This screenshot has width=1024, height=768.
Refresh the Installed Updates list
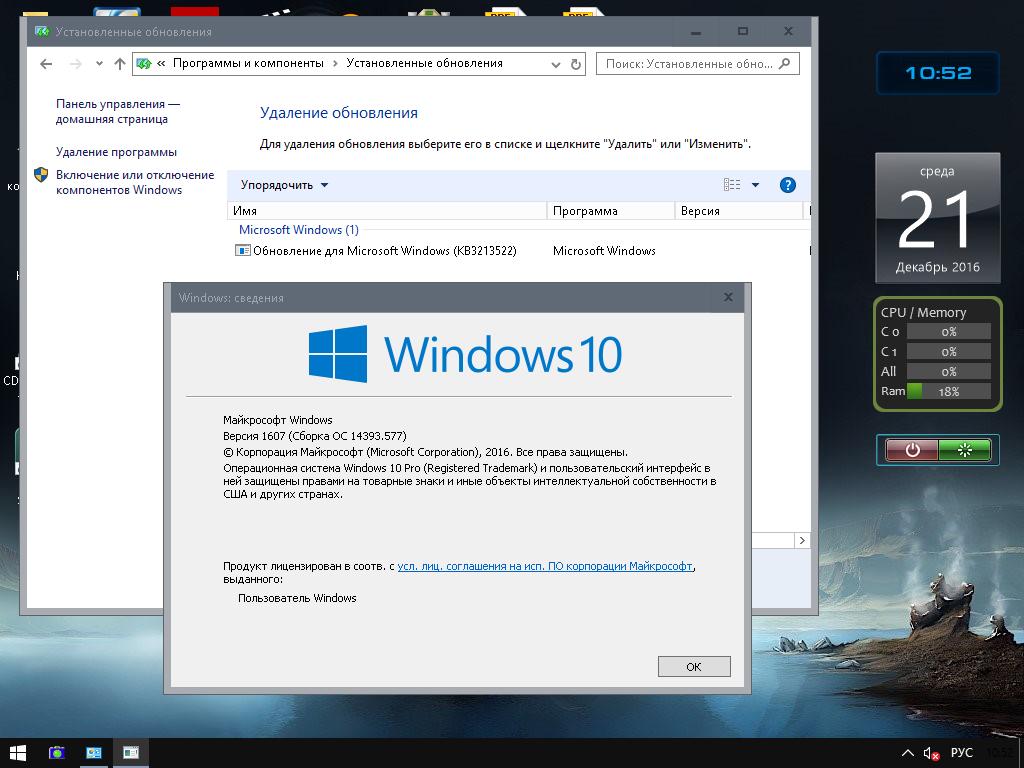[576, 64]
